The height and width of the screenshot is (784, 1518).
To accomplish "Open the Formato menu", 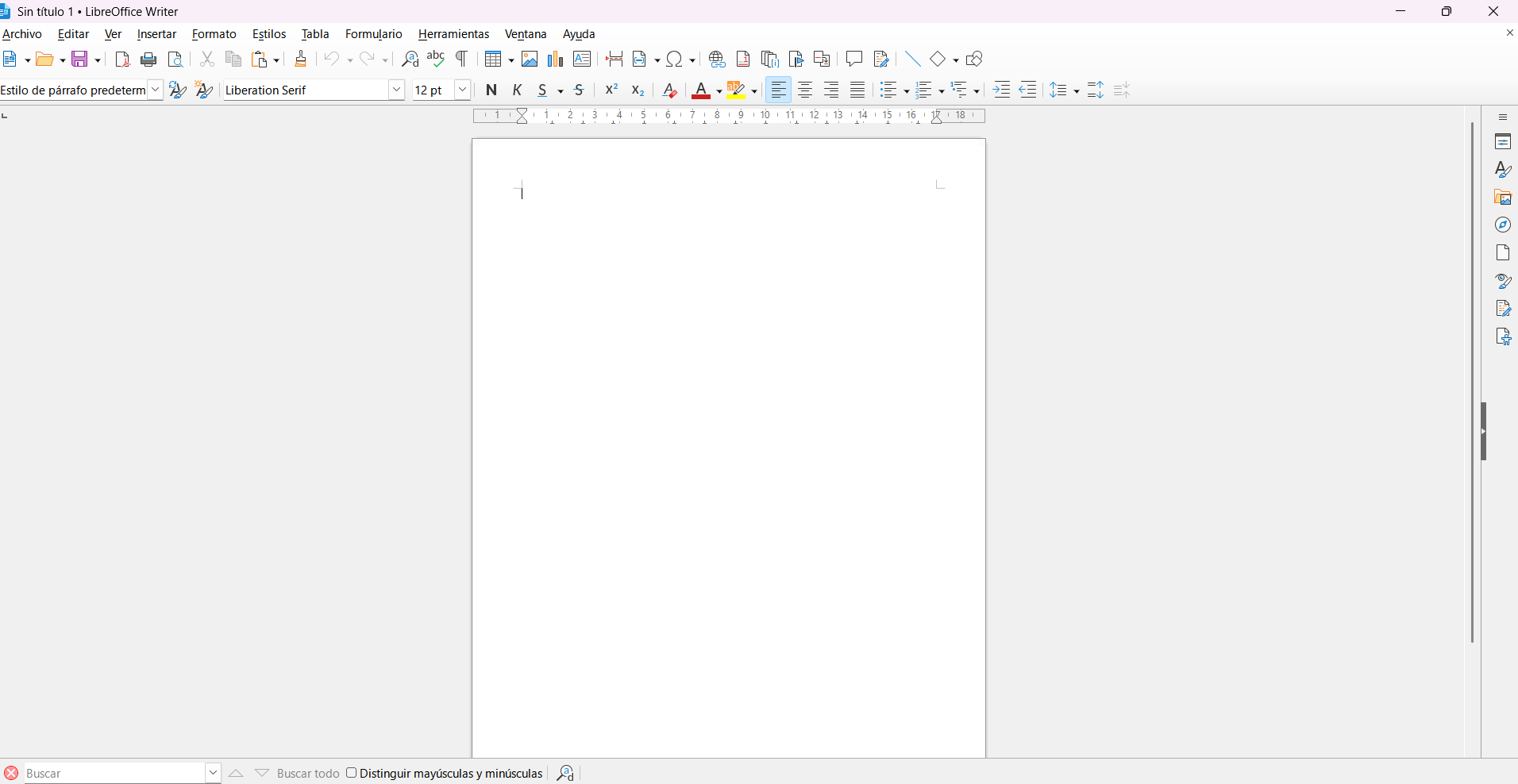I will (x=214, y=34).
